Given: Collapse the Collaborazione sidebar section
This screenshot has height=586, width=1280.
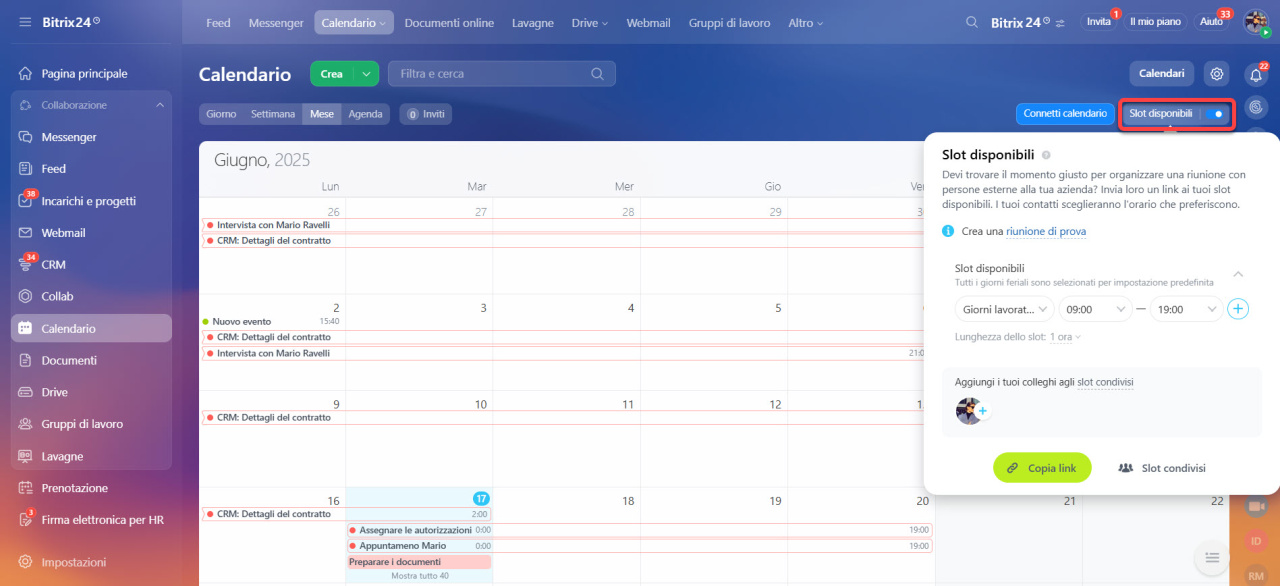Looking at the screenshot, I should click(x=160, y=105).
